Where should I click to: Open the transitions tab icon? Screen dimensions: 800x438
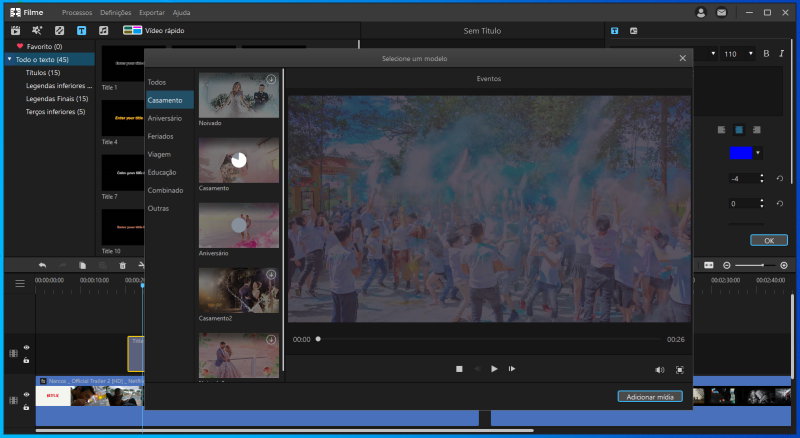coord(59,31)
